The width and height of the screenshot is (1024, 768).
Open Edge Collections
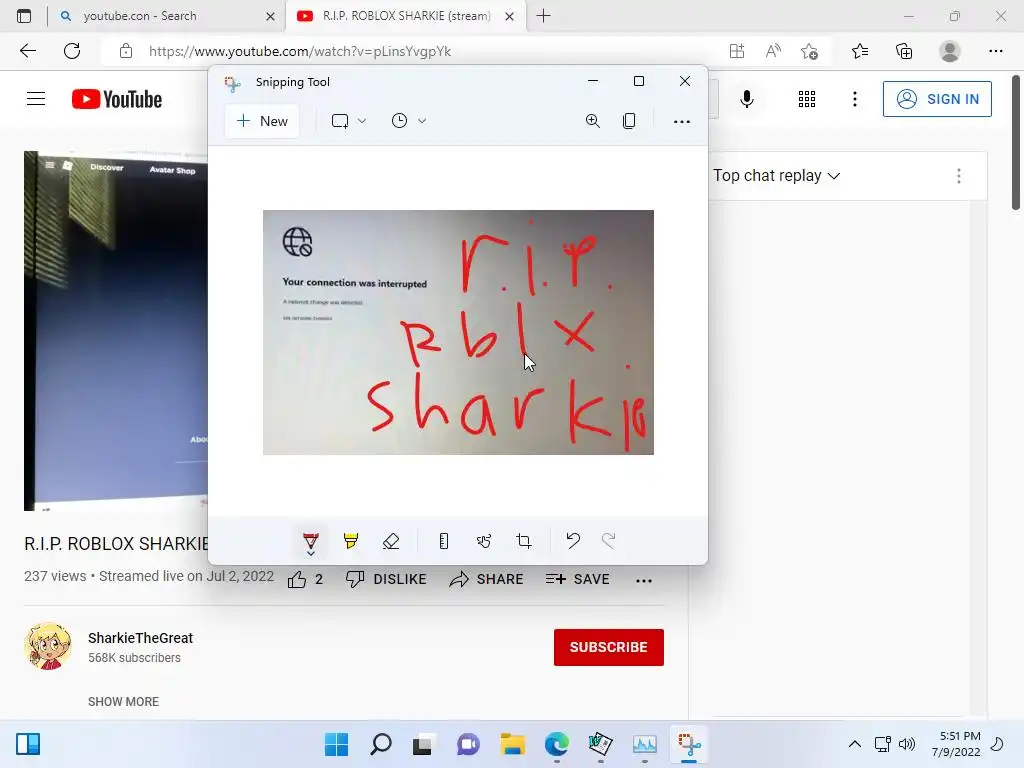click(x=904, y=51)
